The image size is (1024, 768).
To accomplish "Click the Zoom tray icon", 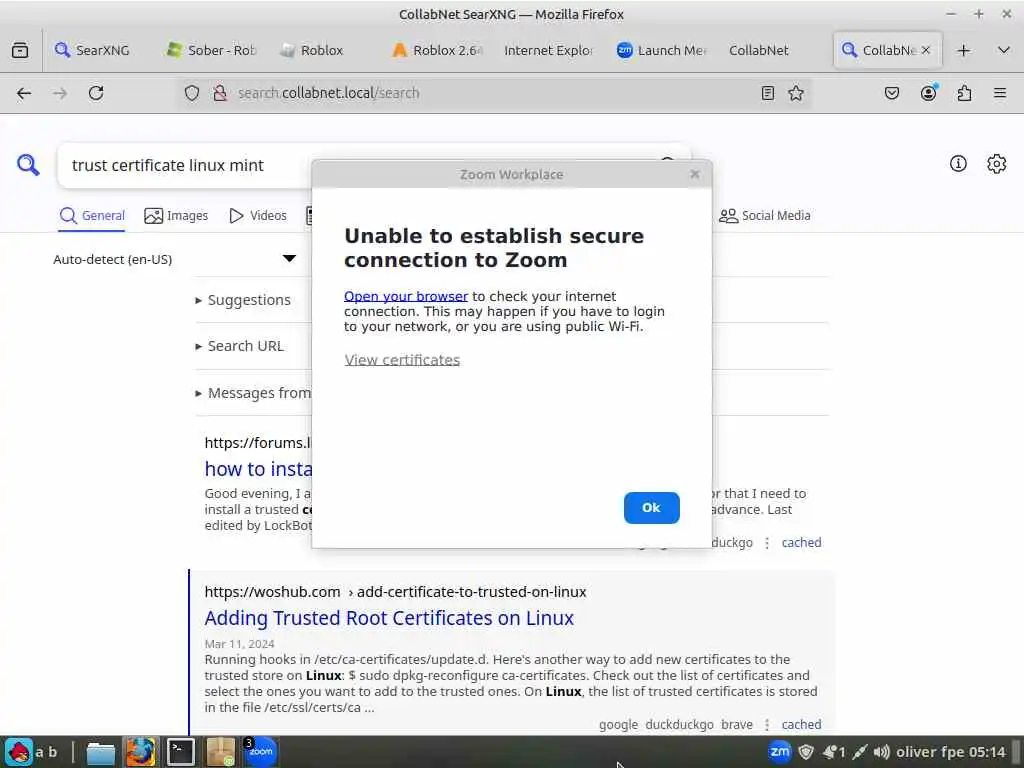I will click(x=779, y=752).
